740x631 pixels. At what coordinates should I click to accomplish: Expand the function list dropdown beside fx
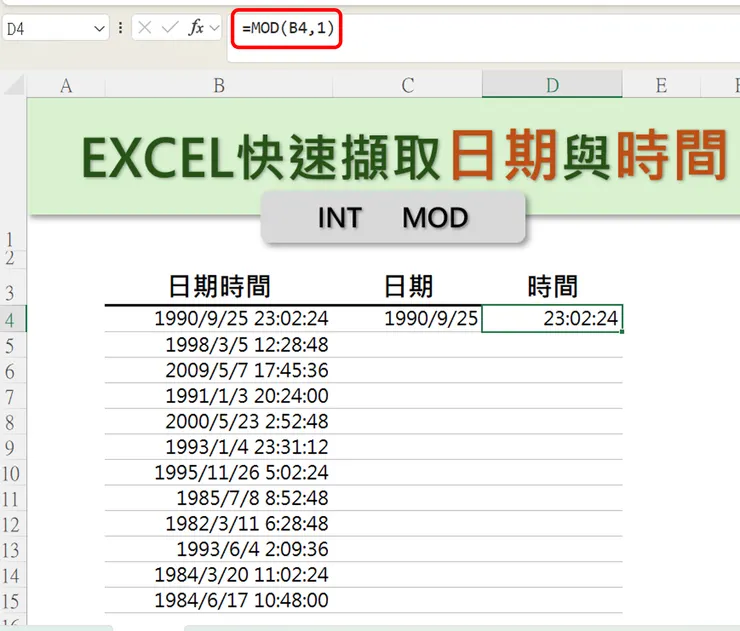215,28
